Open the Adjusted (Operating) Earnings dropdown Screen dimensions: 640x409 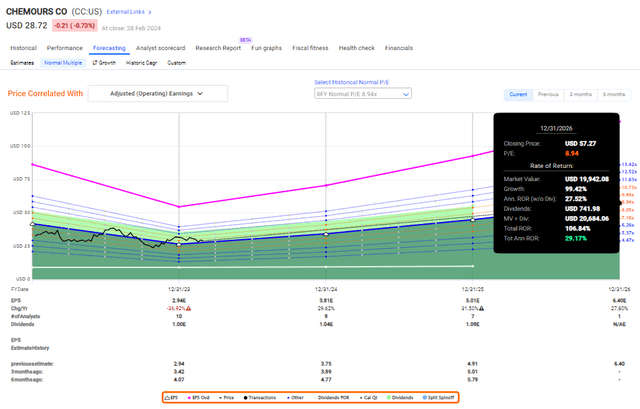pyautogui.click(x=158, y=93)
